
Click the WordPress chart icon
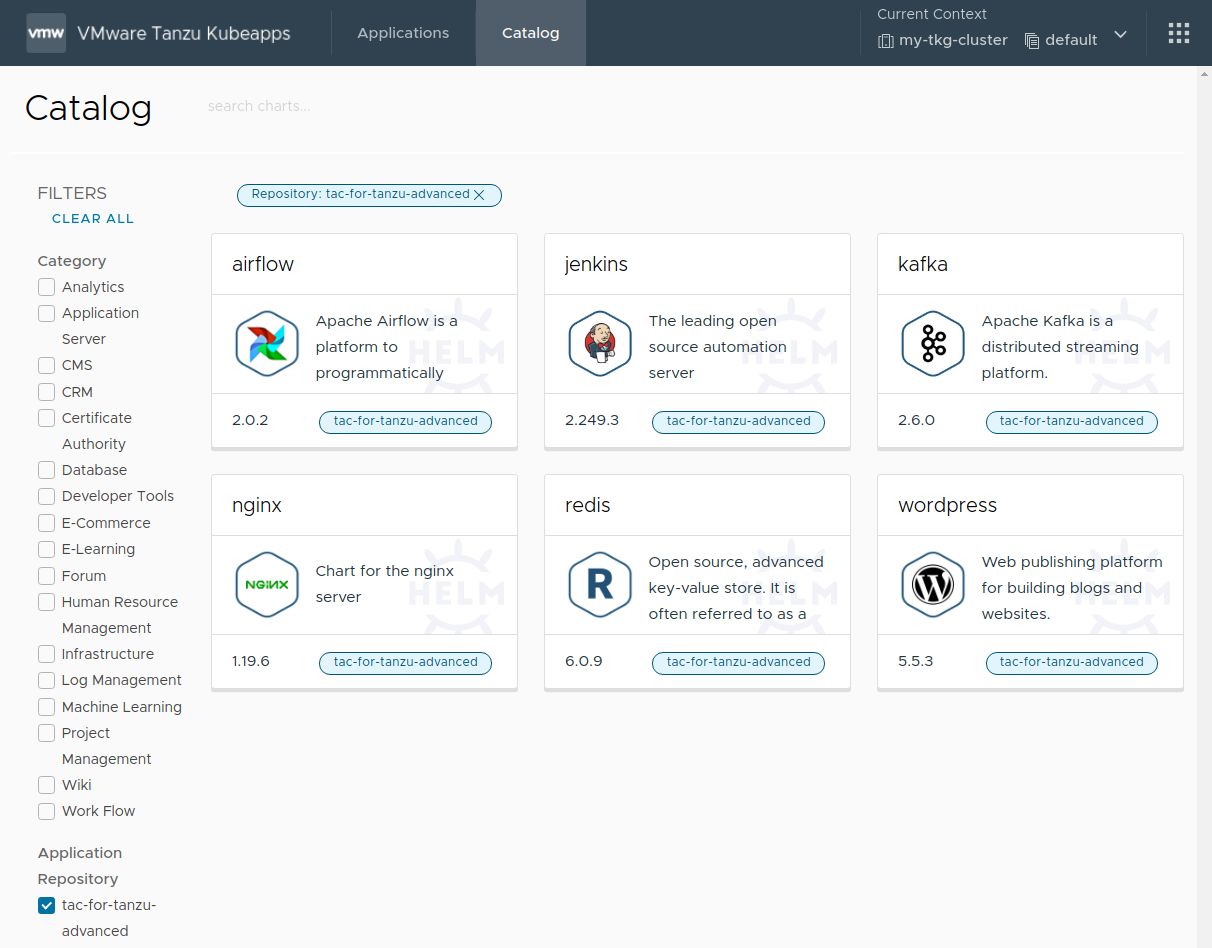[932, 585]
